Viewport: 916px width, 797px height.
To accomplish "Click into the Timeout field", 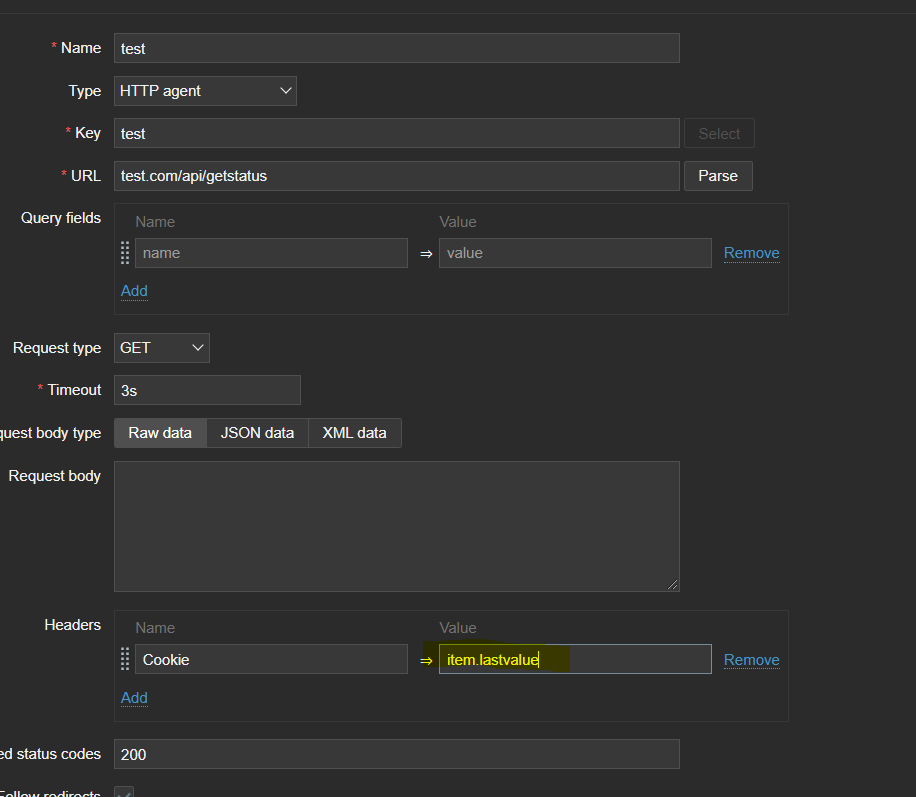I will click(x=207, y=390).
